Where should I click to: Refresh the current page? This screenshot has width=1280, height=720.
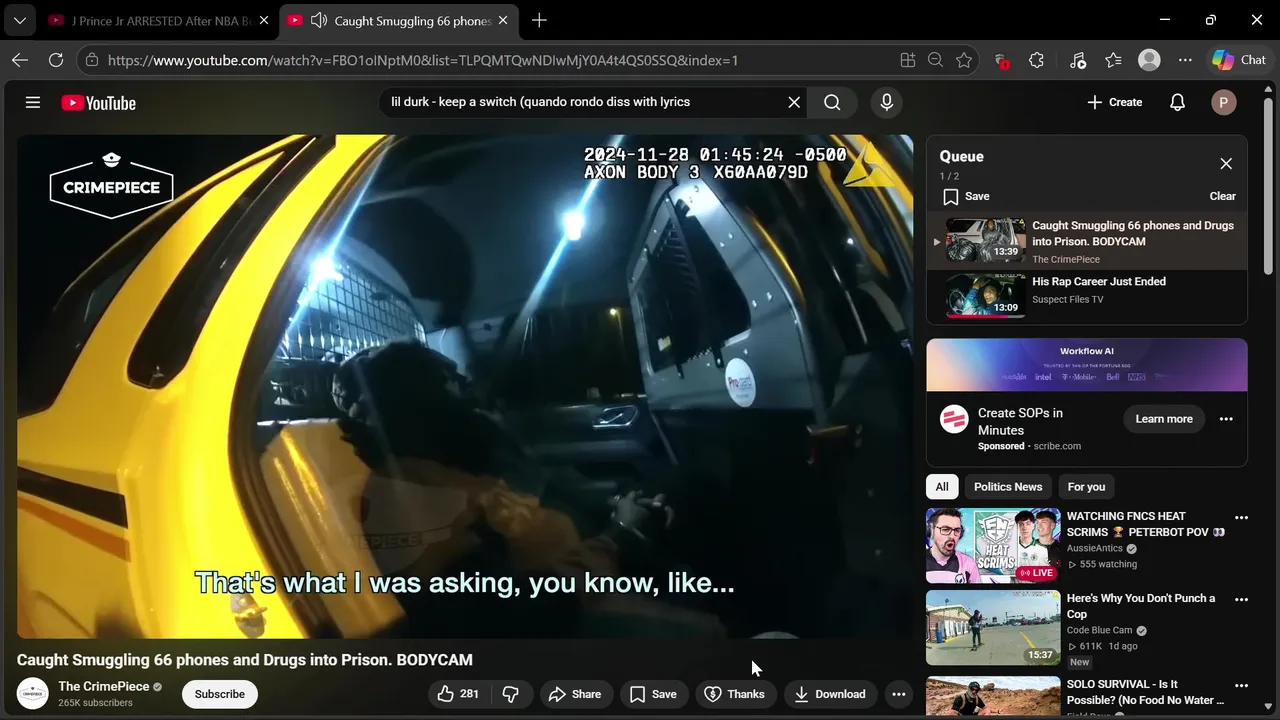click(56, 60)
